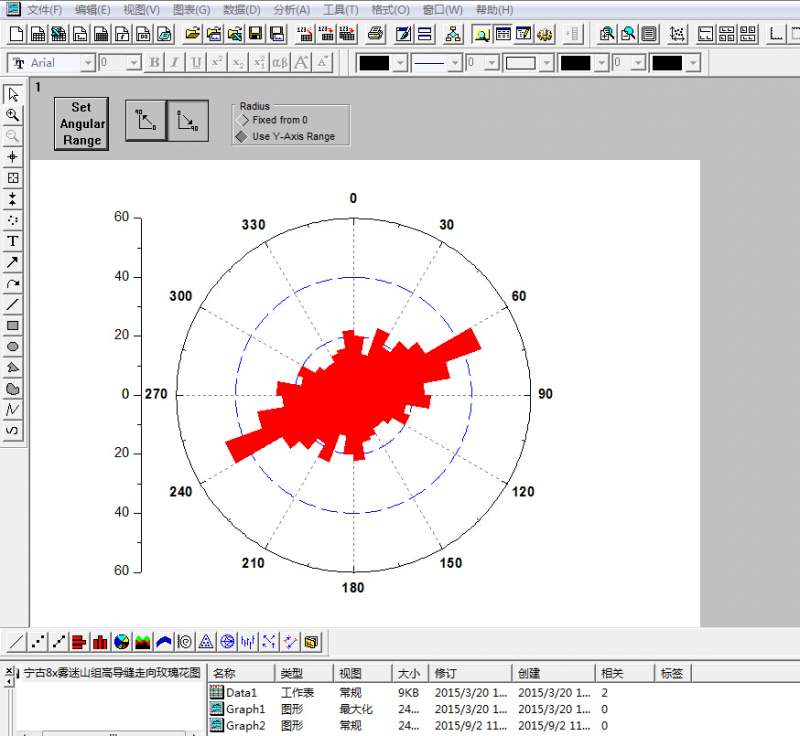Select the Ellipse drawing tool

point(13,346)
